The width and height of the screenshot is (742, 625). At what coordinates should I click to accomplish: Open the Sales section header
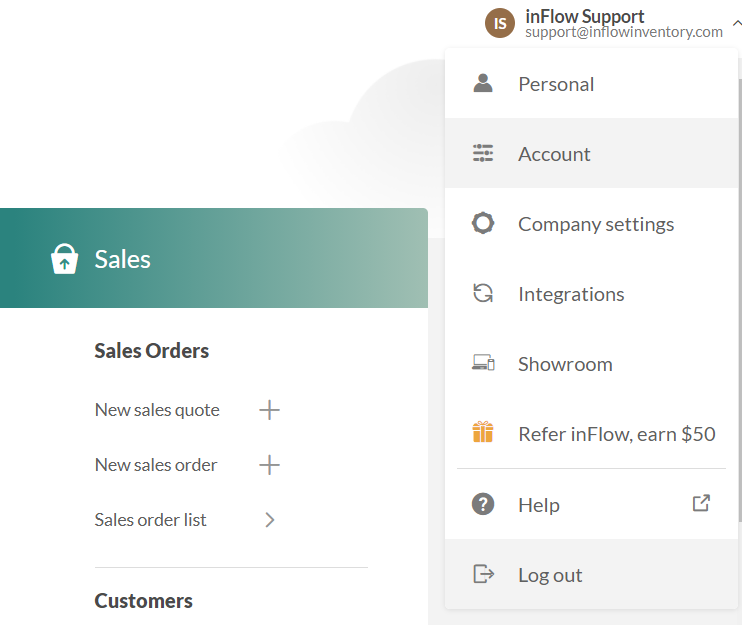click(214, 258)
